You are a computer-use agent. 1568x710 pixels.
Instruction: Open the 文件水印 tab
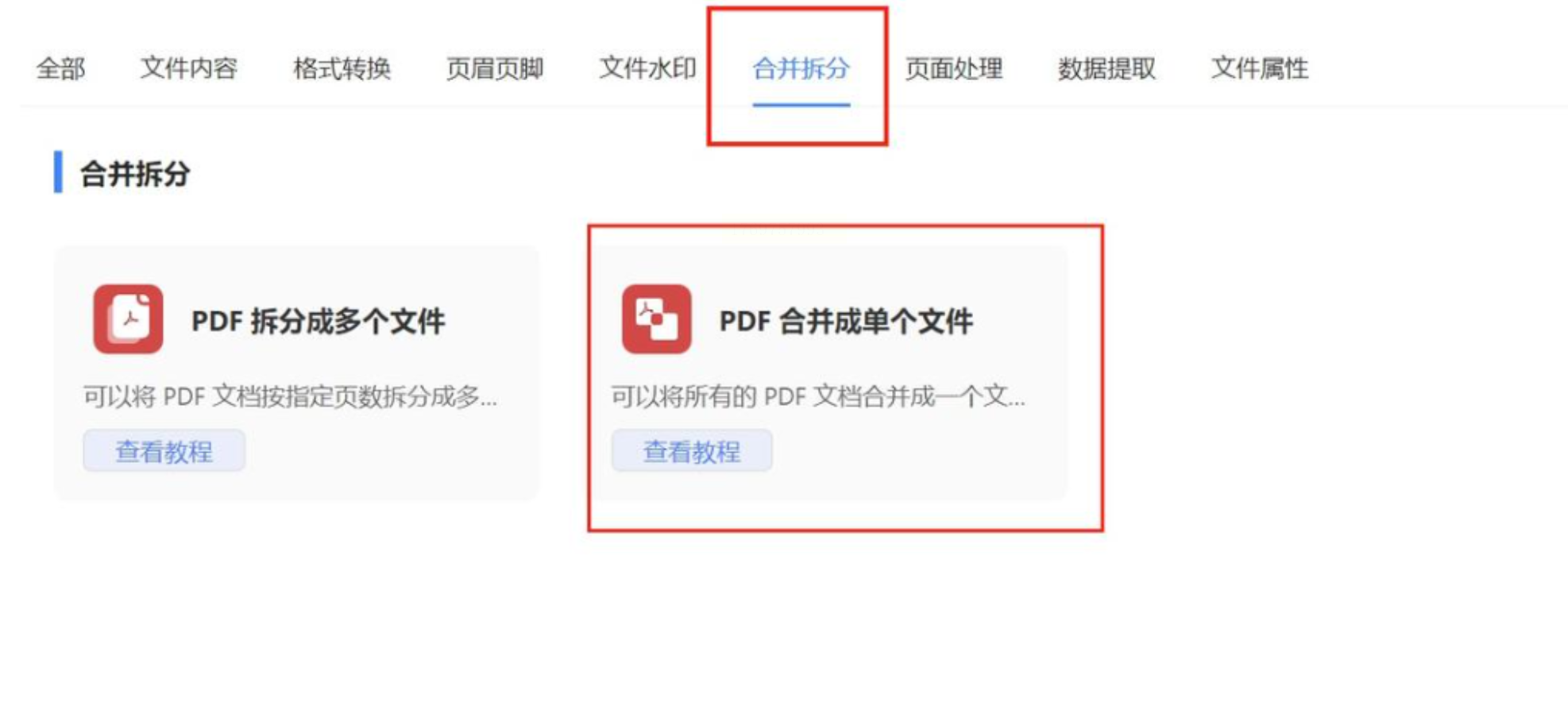(x=648, y=69)
